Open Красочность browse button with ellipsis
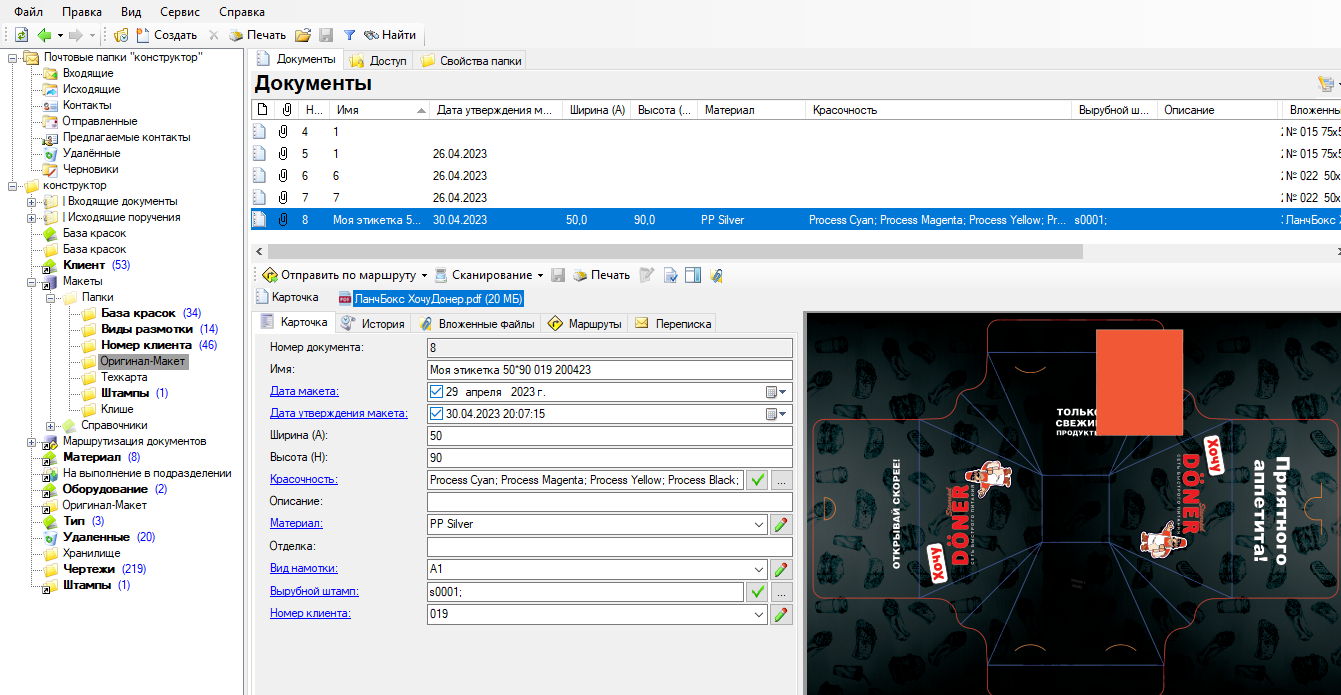Viewport: 1341px width, 695px height. point(781,480)
